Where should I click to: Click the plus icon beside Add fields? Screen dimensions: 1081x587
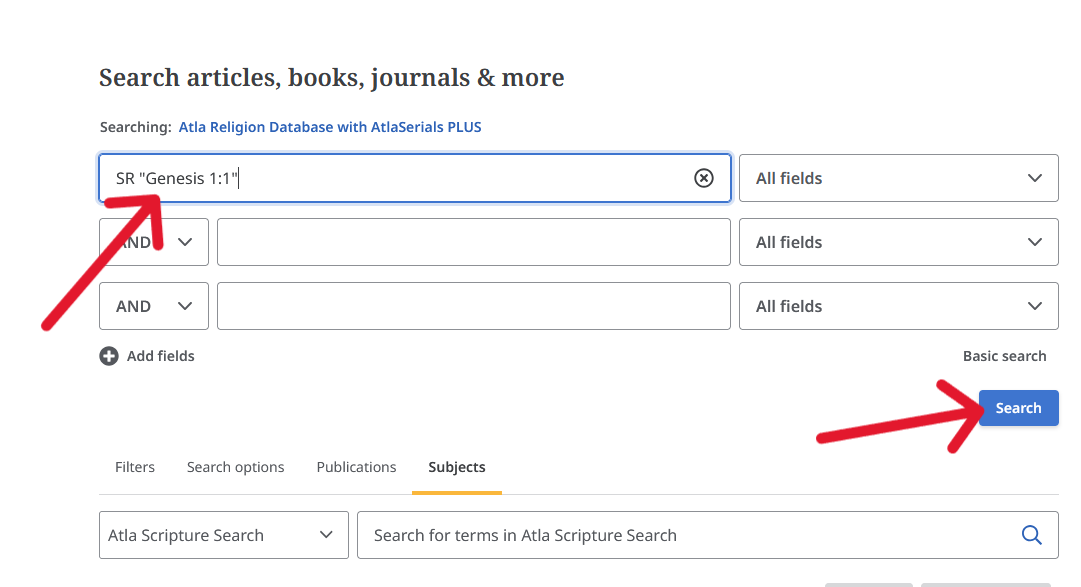click(109, 356)
